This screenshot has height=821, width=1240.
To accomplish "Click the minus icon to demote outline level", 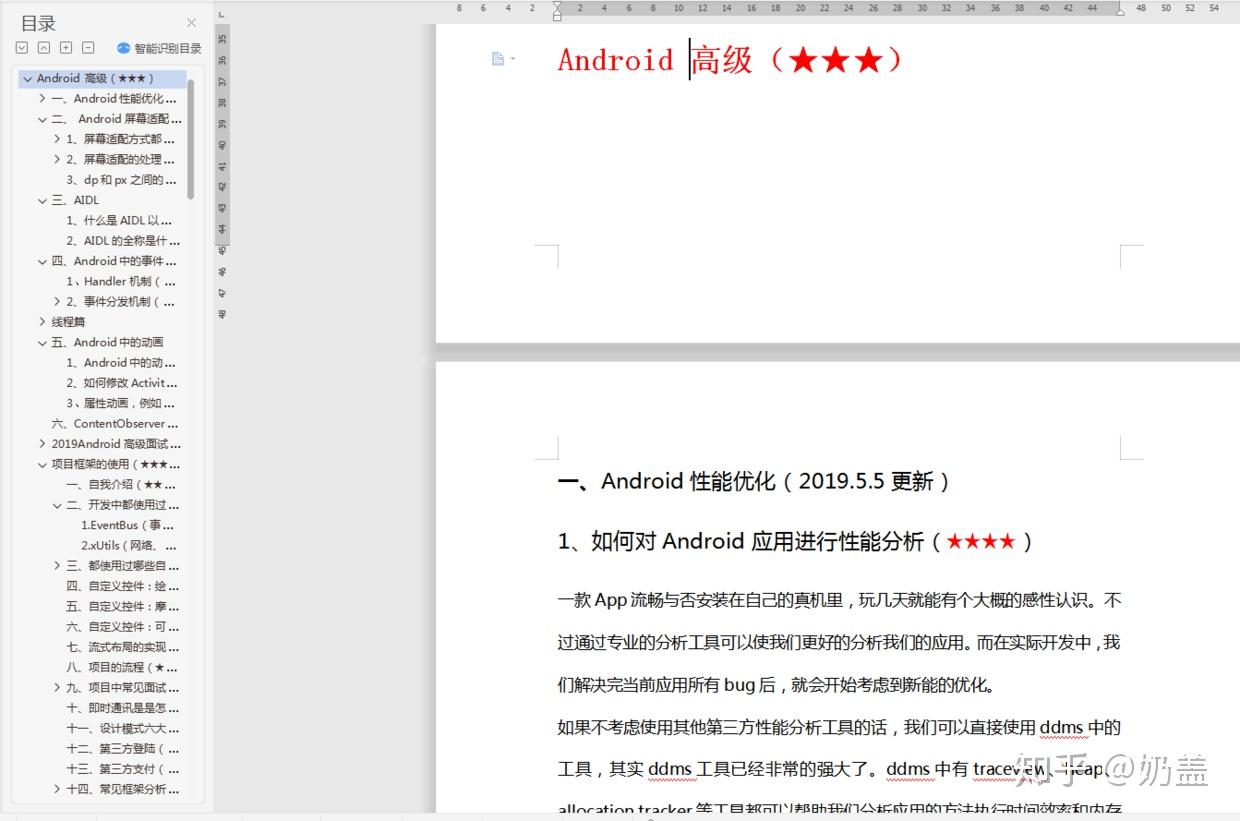I will [x=88, y=47].
